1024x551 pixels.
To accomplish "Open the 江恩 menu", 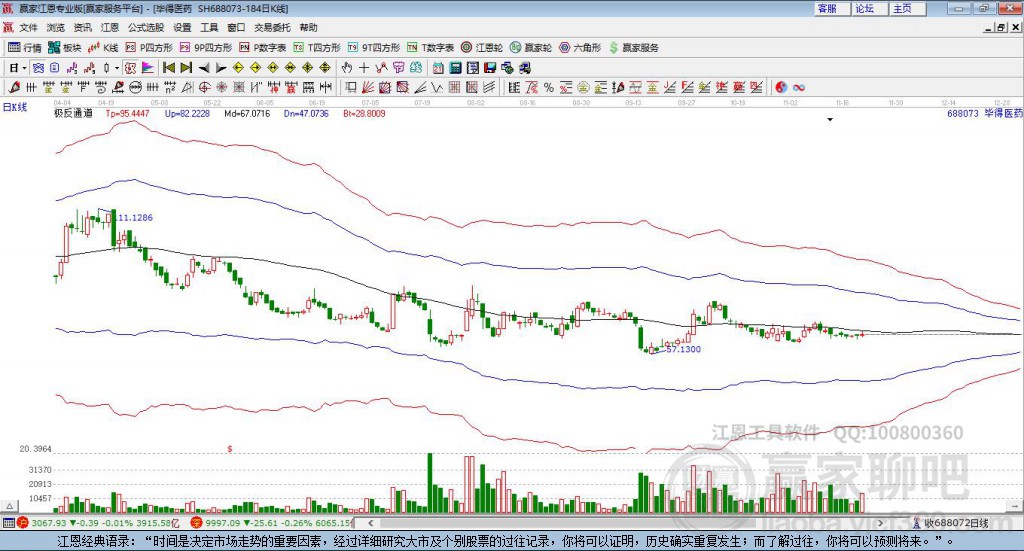I will [109, 28].
